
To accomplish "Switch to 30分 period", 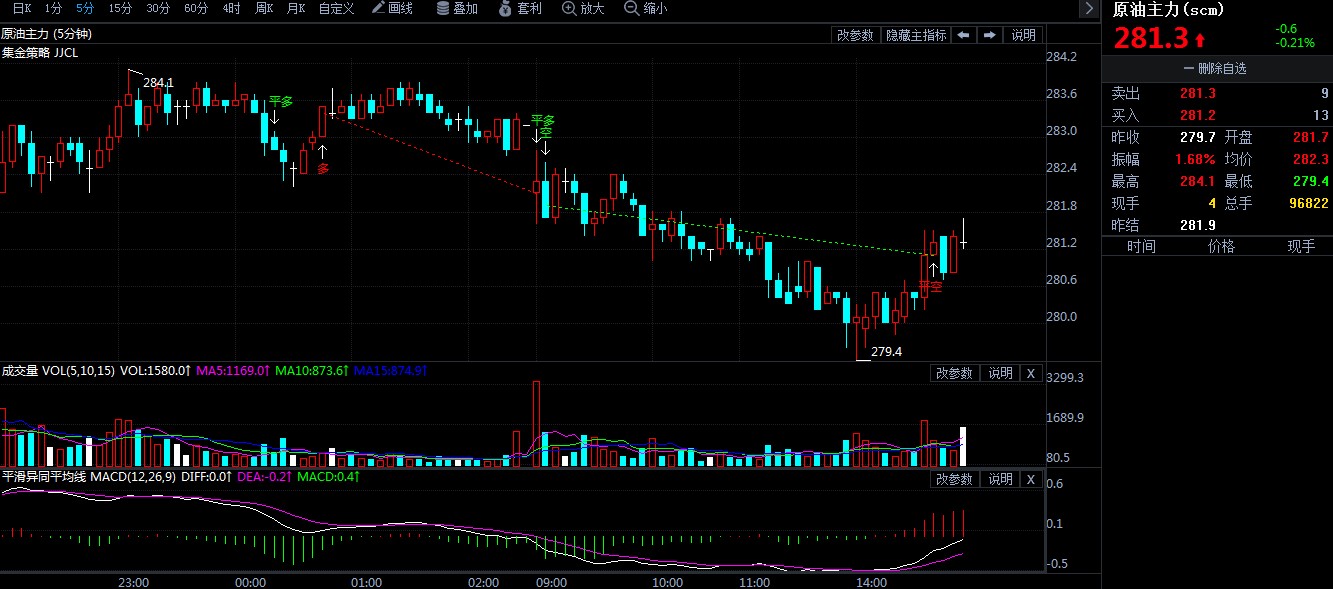I will (x=158, y=8).
